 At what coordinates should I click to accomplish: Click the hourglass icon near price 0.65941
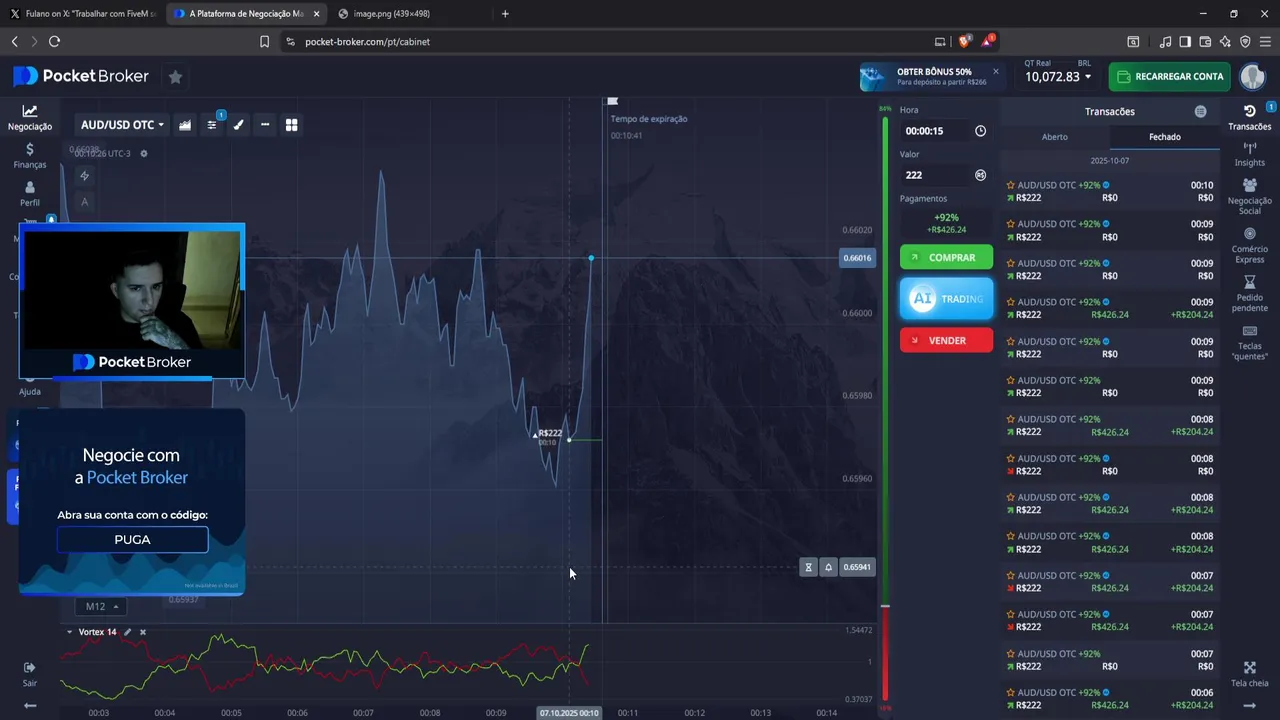tap(809, 567)
